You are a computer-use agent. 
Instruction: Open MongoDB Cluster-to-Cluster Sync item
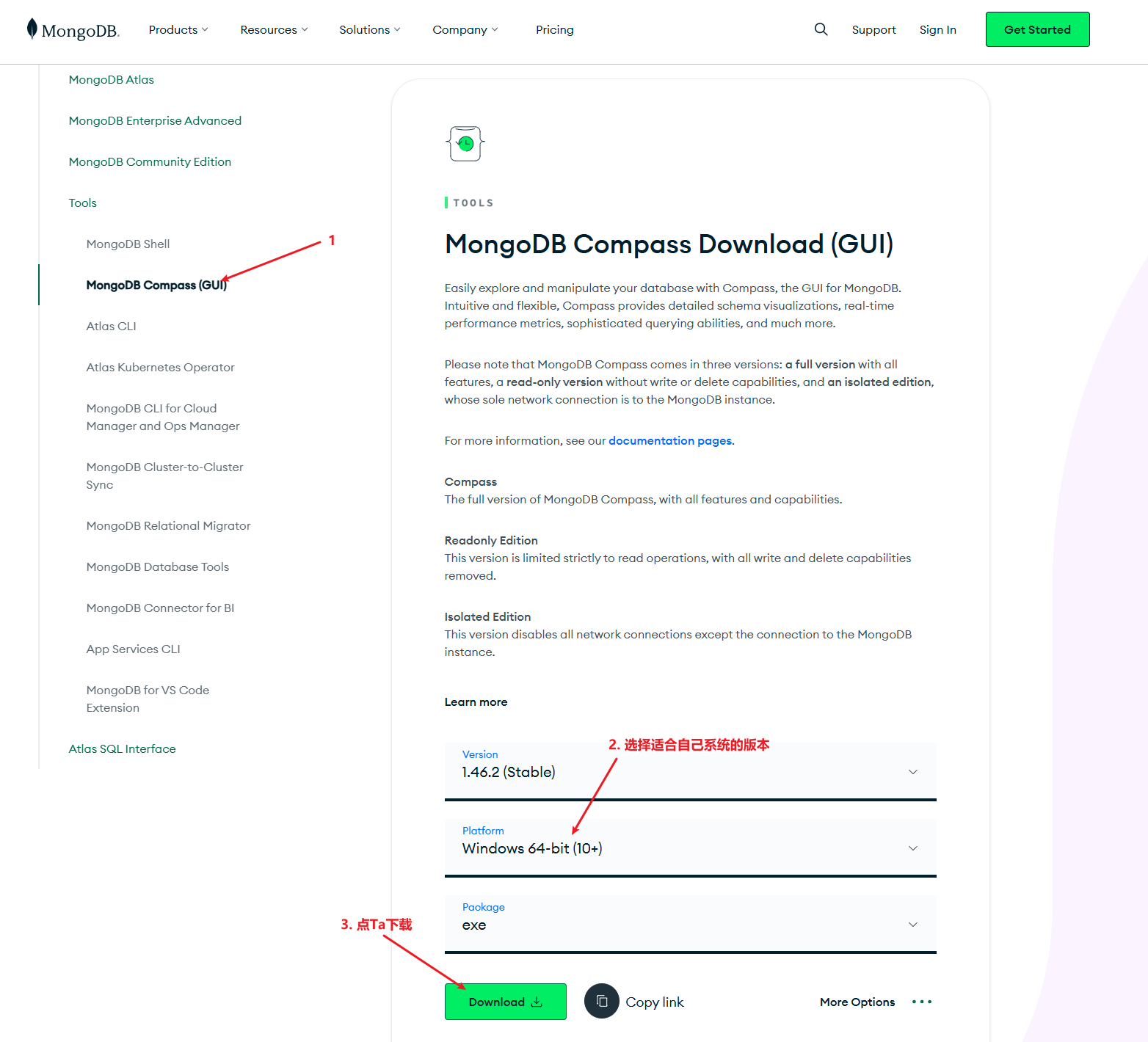coord(164,476)
